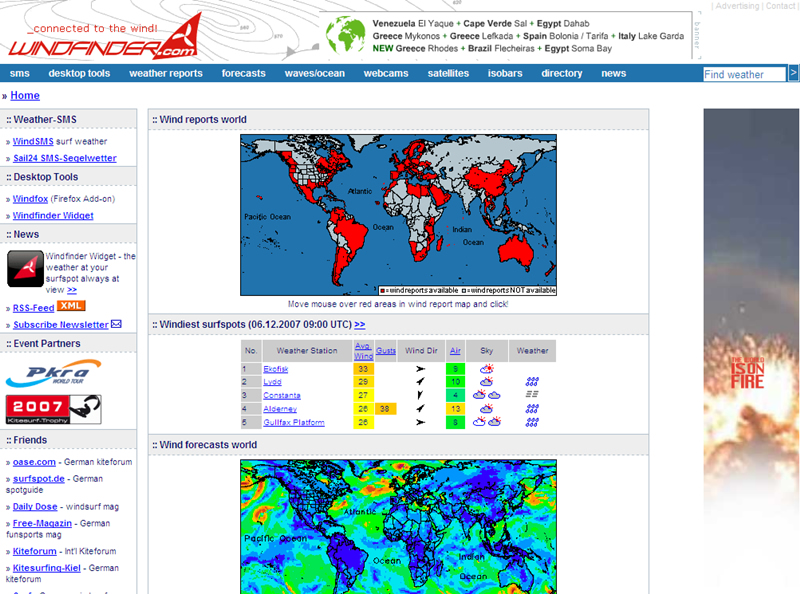Open the forecasts menu item
Viewport: 800px width, 594px height.
point(243,73)
